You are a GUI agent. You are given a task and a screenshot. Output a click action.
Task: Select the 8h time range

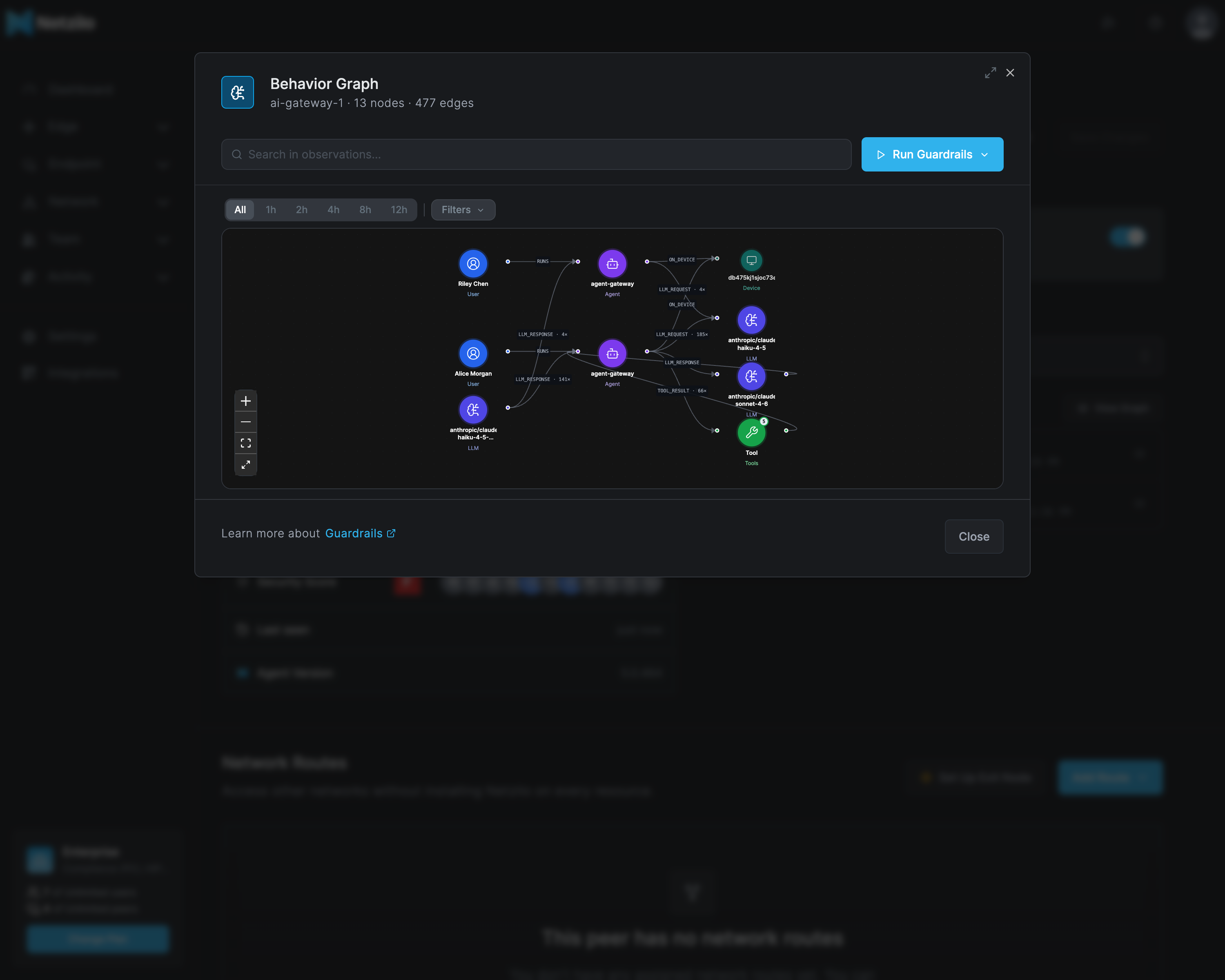pos(365,209)
